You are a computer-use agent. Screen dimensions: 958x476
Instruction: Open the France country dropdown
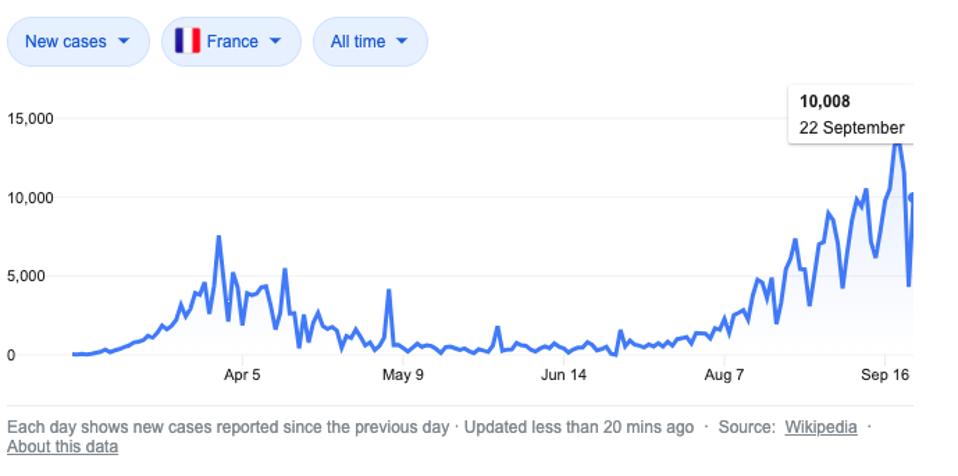[x=231, y=42]
